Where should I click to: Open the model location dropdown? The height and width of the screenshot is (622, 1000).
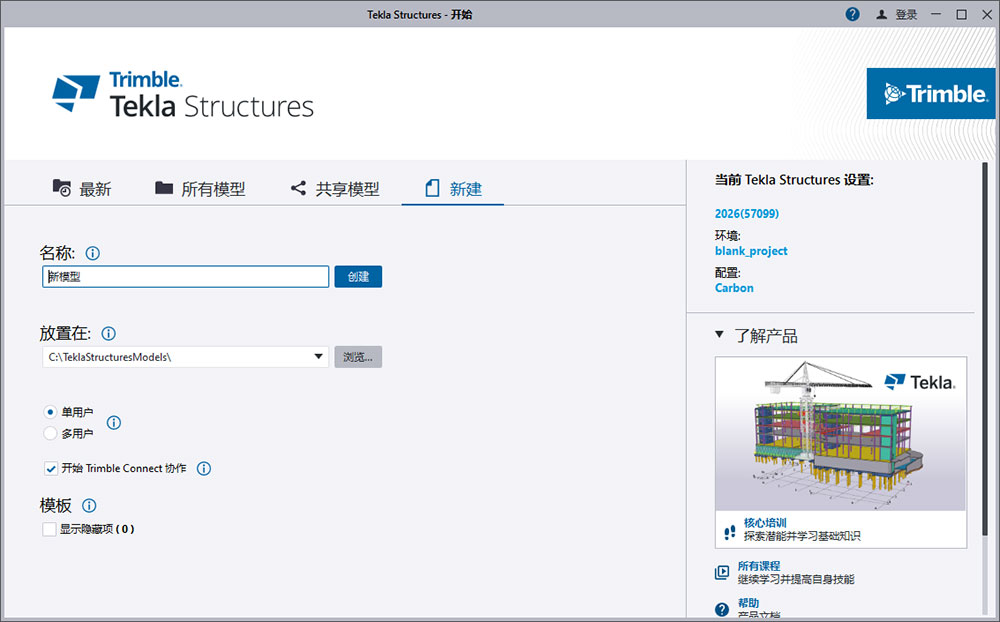point(318,356)
